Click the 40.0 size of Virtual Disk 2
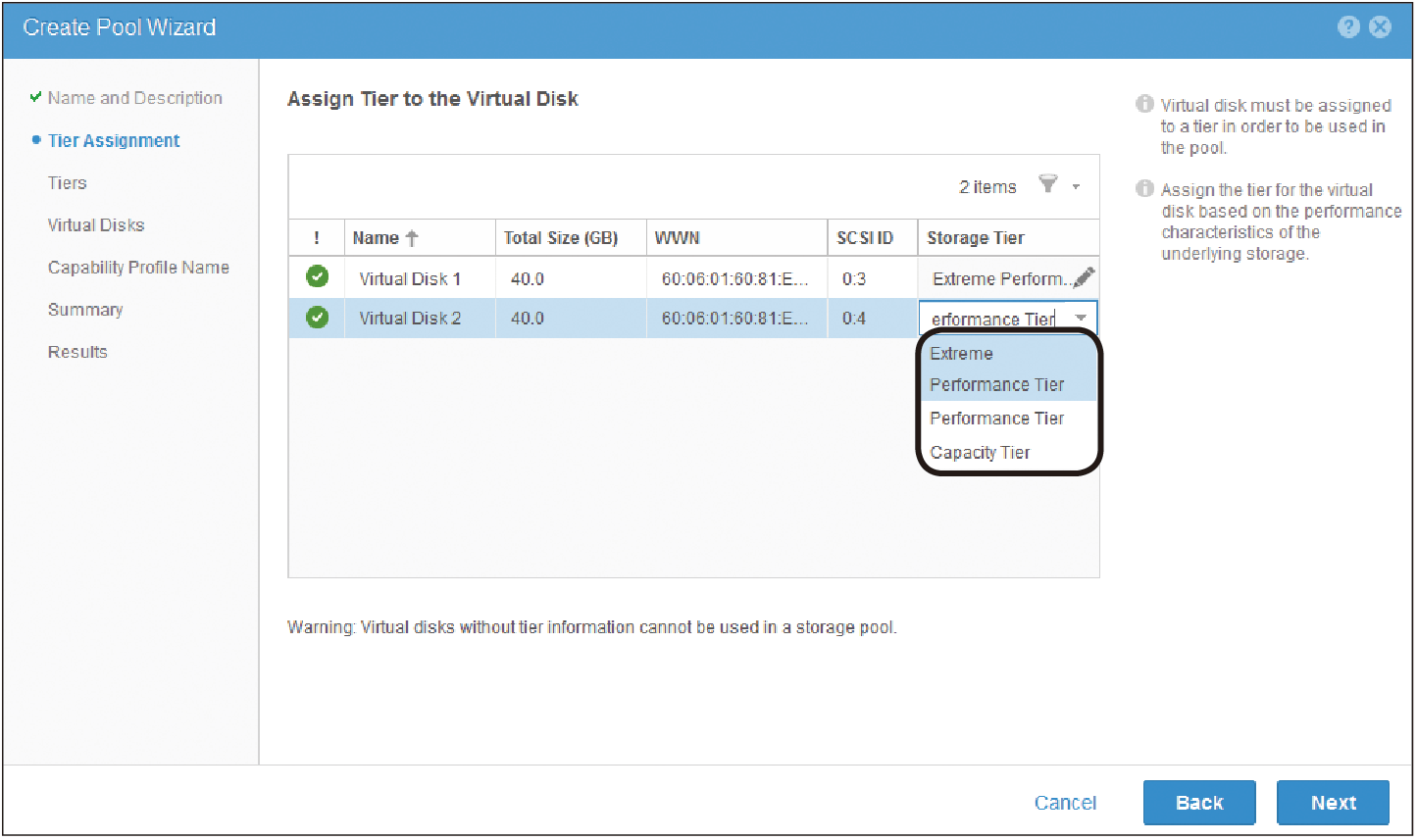 pos(528,318)
